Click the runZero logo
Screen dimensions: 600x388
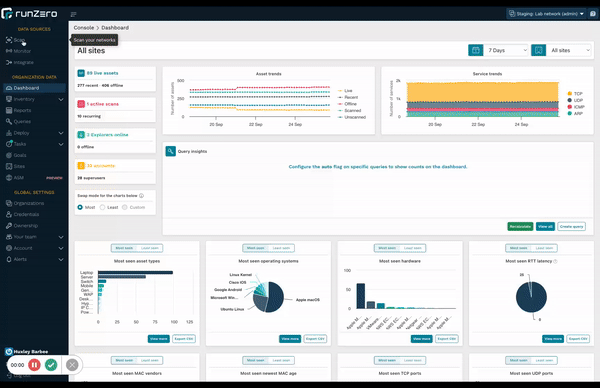coord(29,14)
